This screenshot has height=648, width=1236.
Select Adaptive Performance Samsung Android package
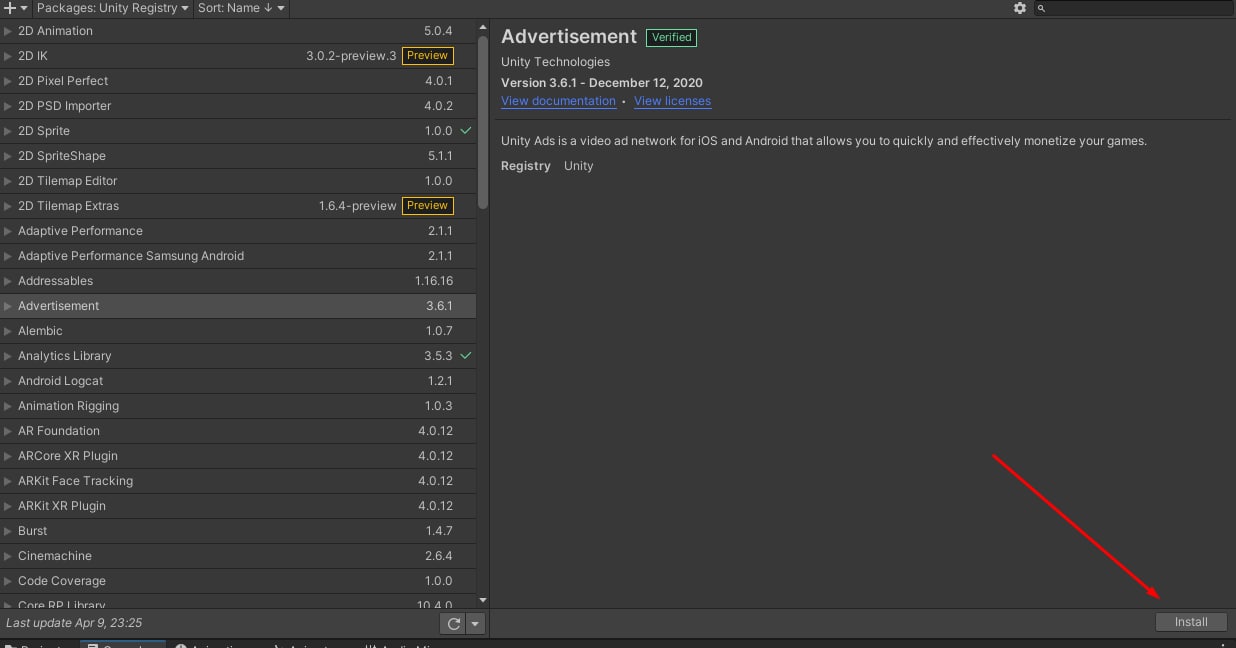238,256
